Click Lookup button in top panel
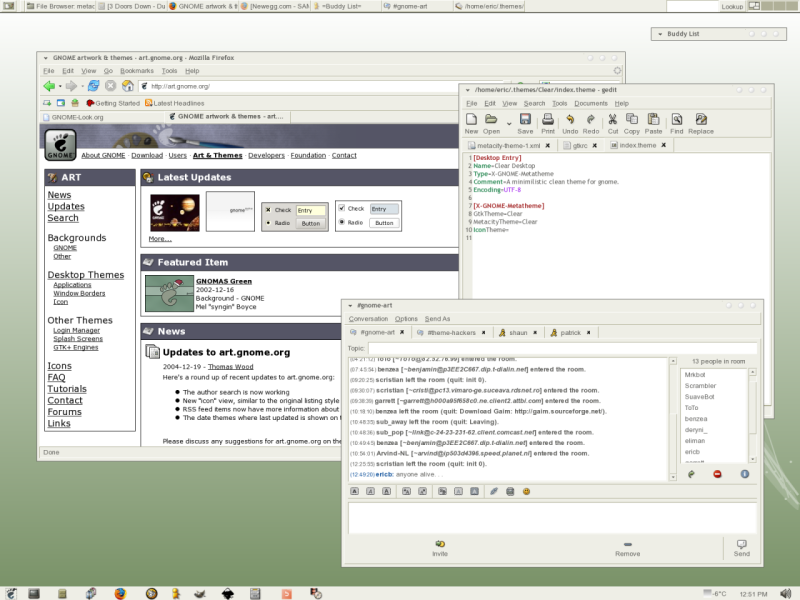The width and height of the screenshot is (800, 600). coord(732,7)
